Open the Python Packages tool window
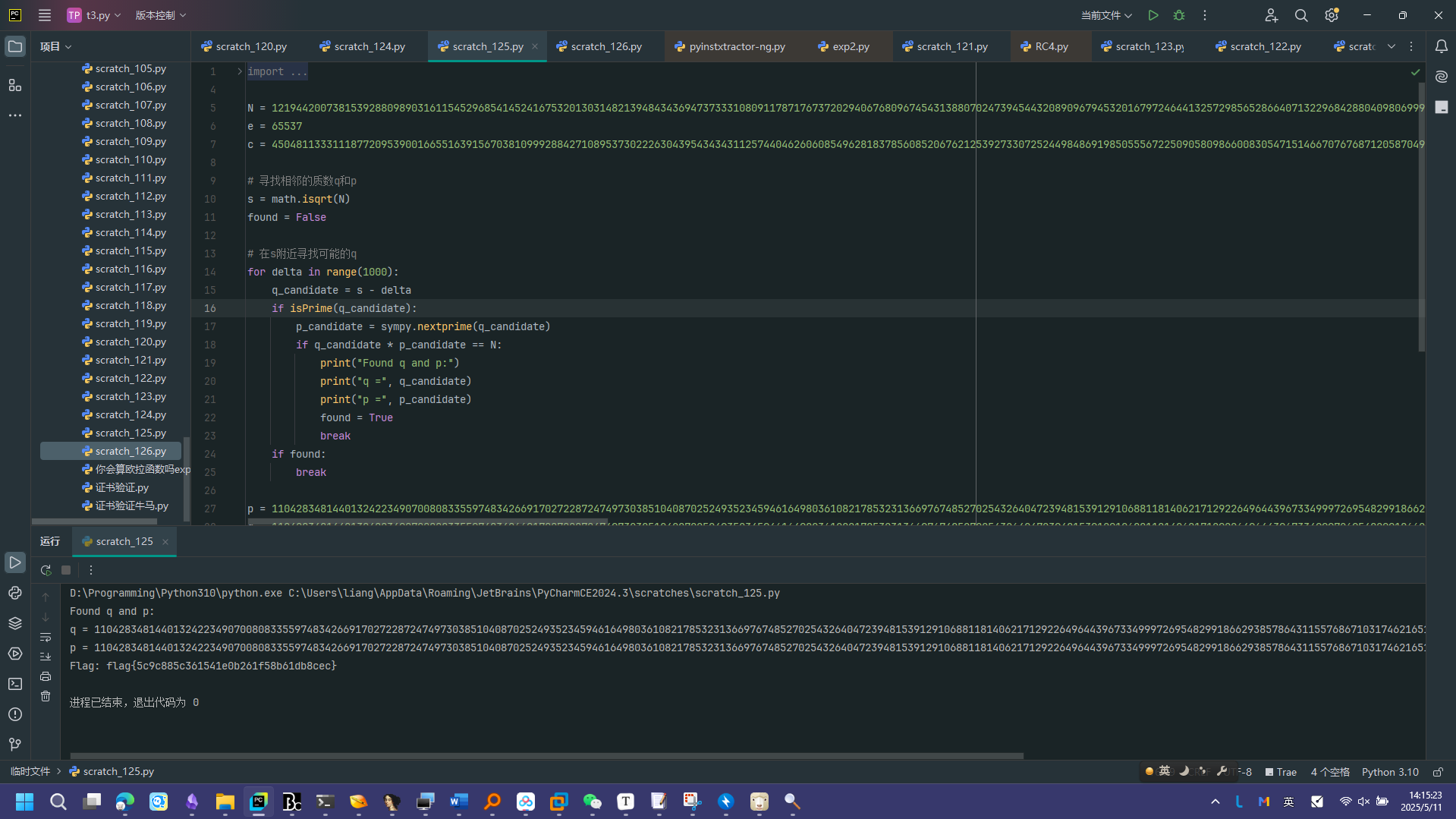This screenshot has width=1456, height=819. [15, 593]
